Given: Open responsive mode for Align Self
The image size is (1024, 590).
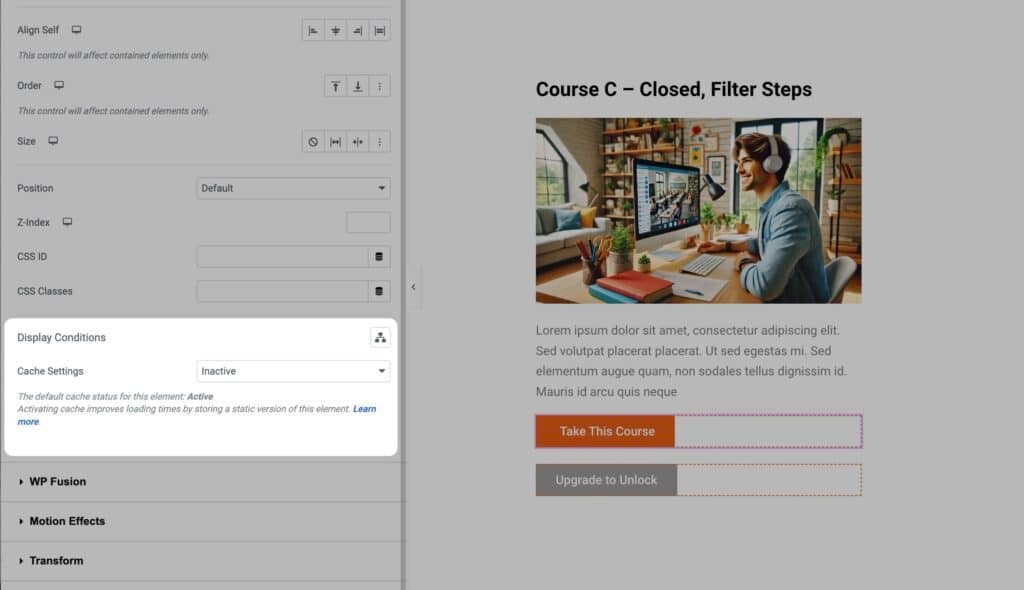Looking at the screenshot, I should pos(76,29).
